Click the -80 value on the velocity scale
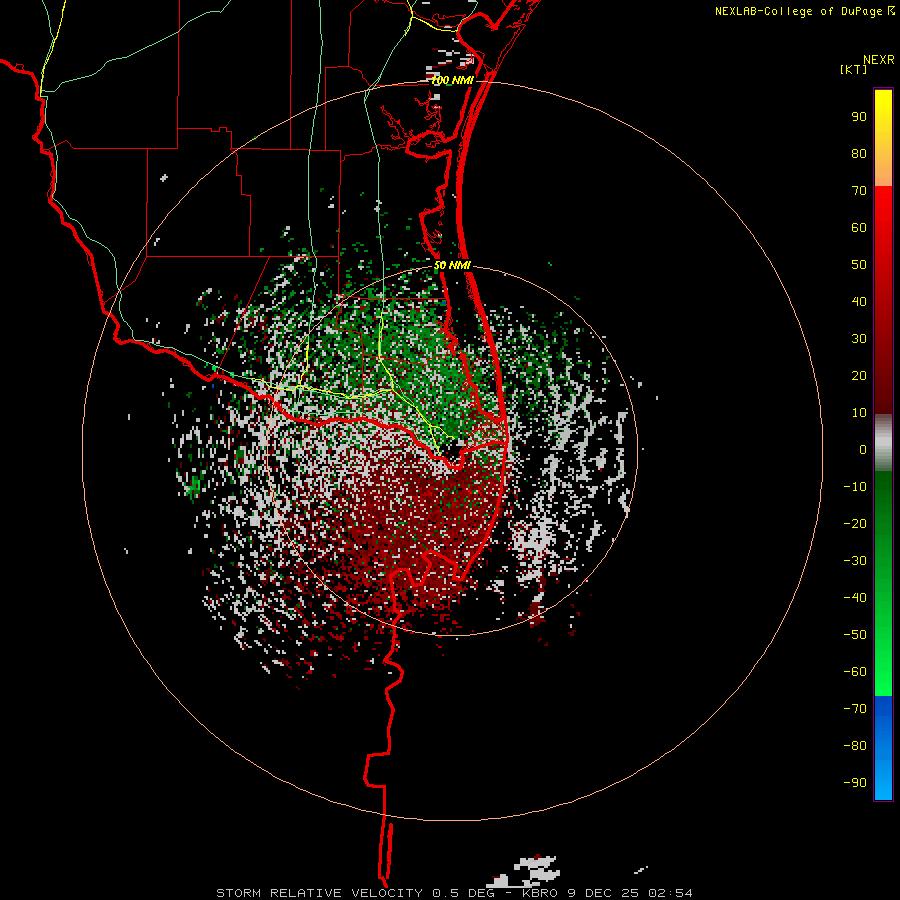Screen dimensions: 900x900 tap(855, 746)
